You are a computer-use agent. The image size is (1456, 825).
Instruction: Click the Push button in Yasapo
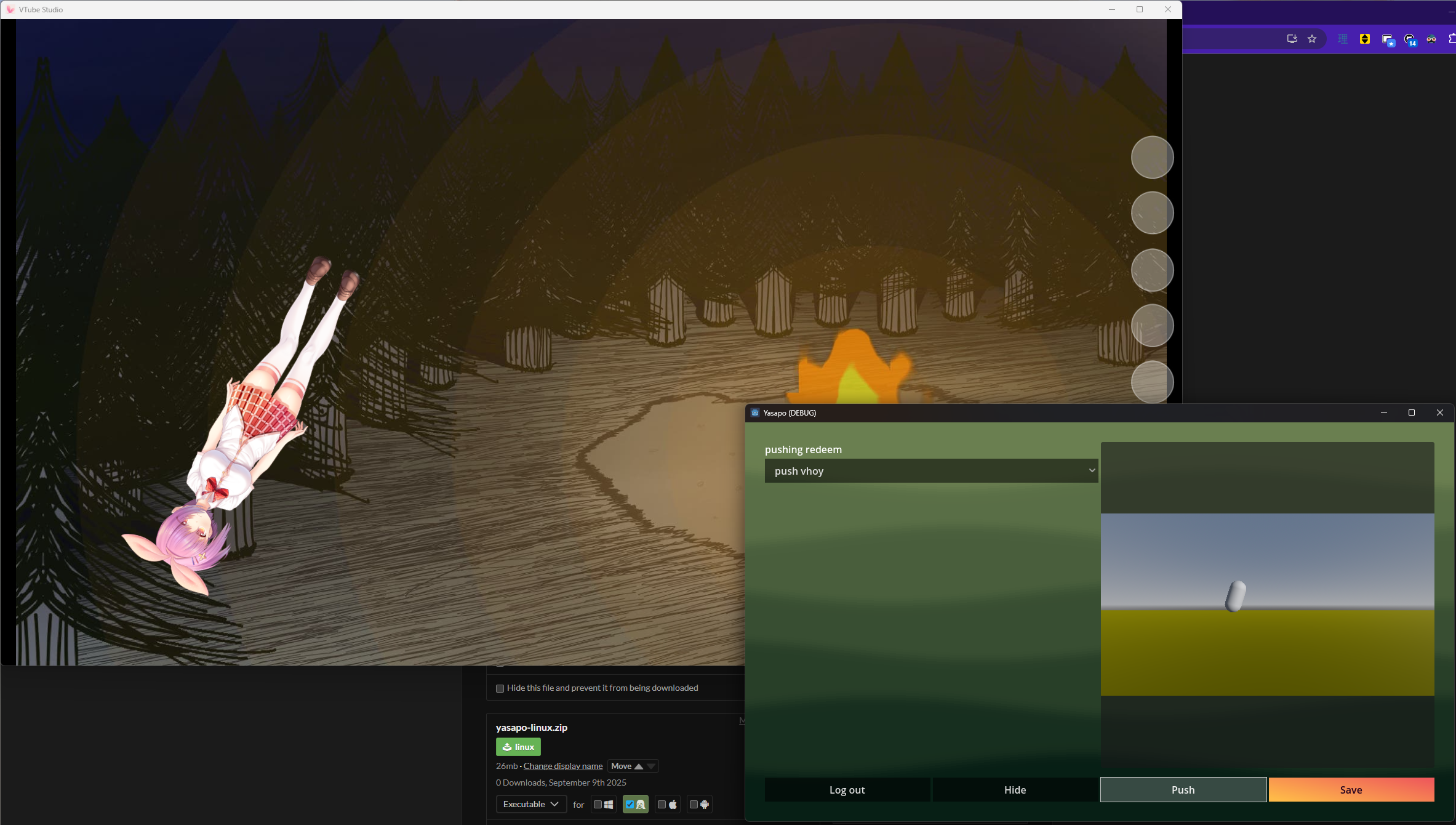[x=1183, y=790]
